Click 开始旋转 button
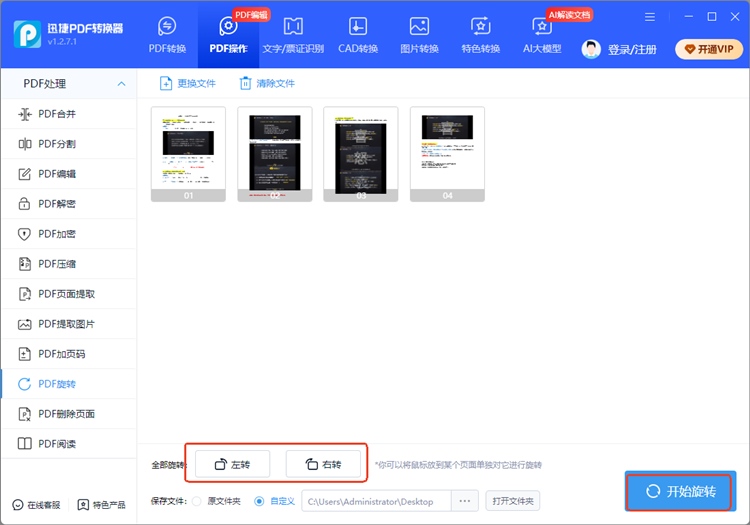 coord(680,492)
